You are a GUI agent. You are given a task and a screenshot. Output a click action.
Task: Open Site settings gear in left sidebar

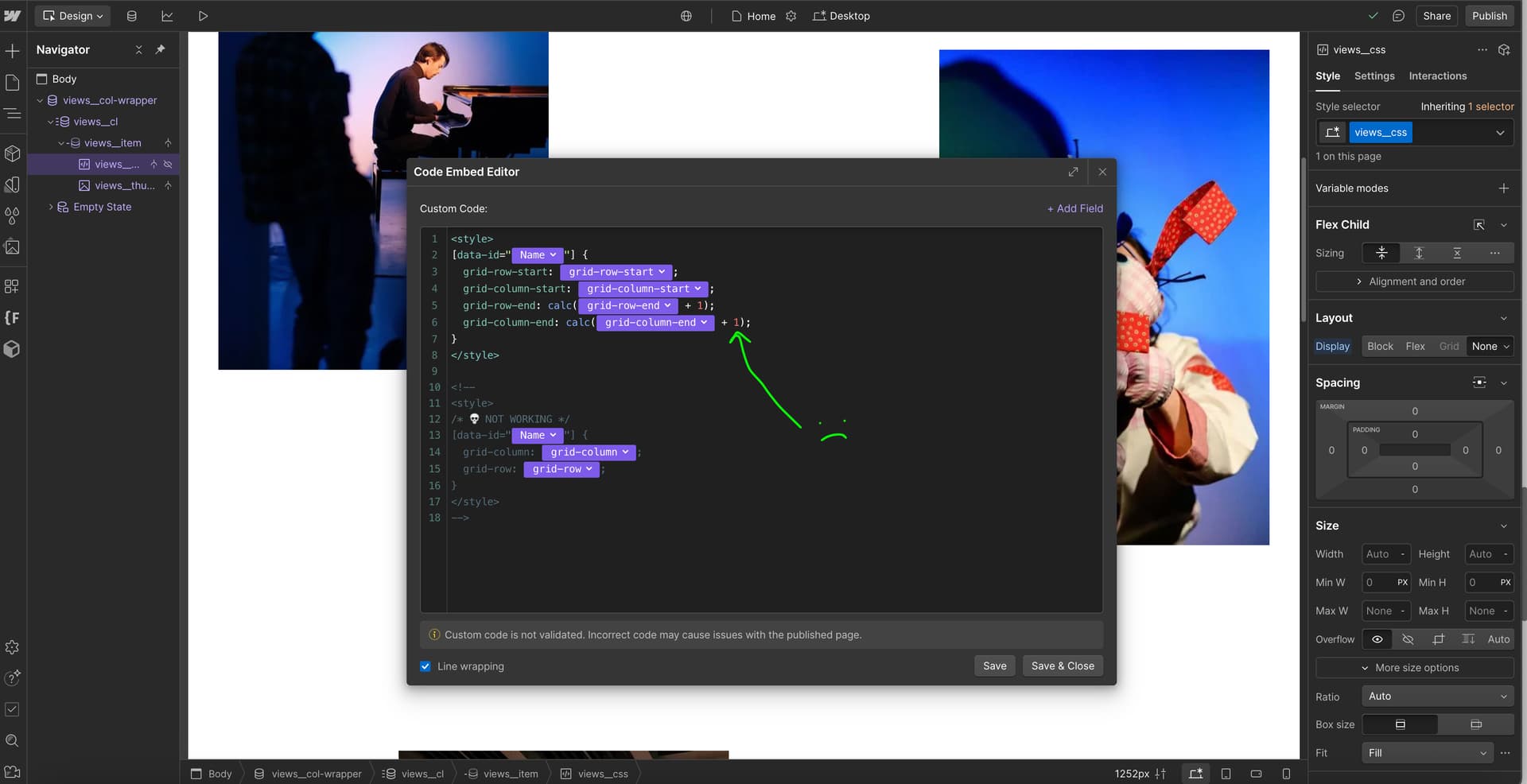(x=12, y=647)
